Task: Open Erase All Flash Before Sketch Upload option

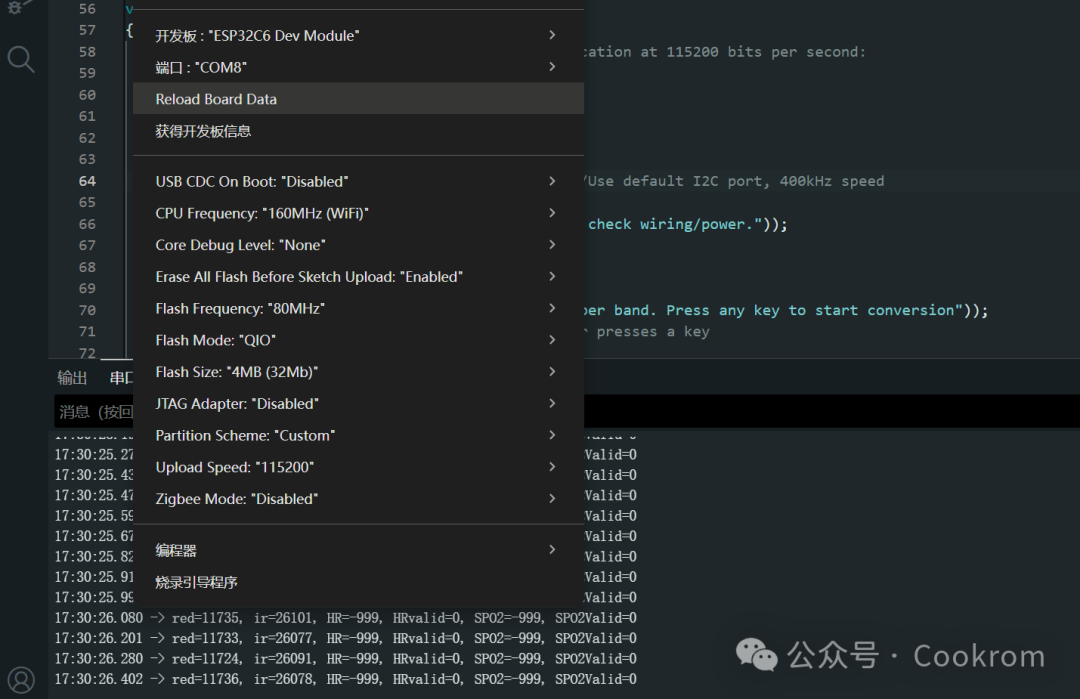Action: click(358, 276)
